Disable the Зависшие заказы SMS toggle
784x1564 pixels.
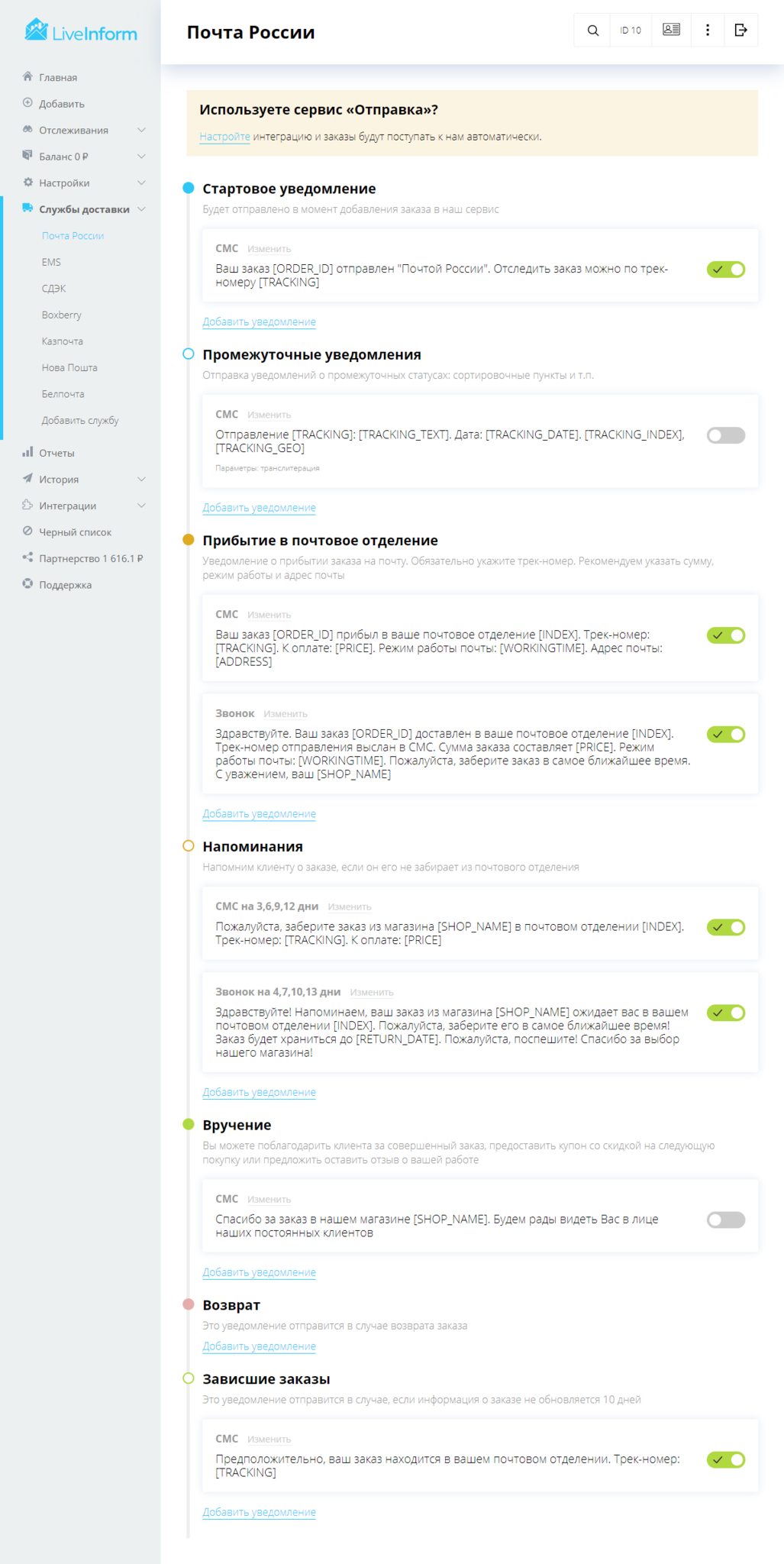click(x=726, y=1459)
